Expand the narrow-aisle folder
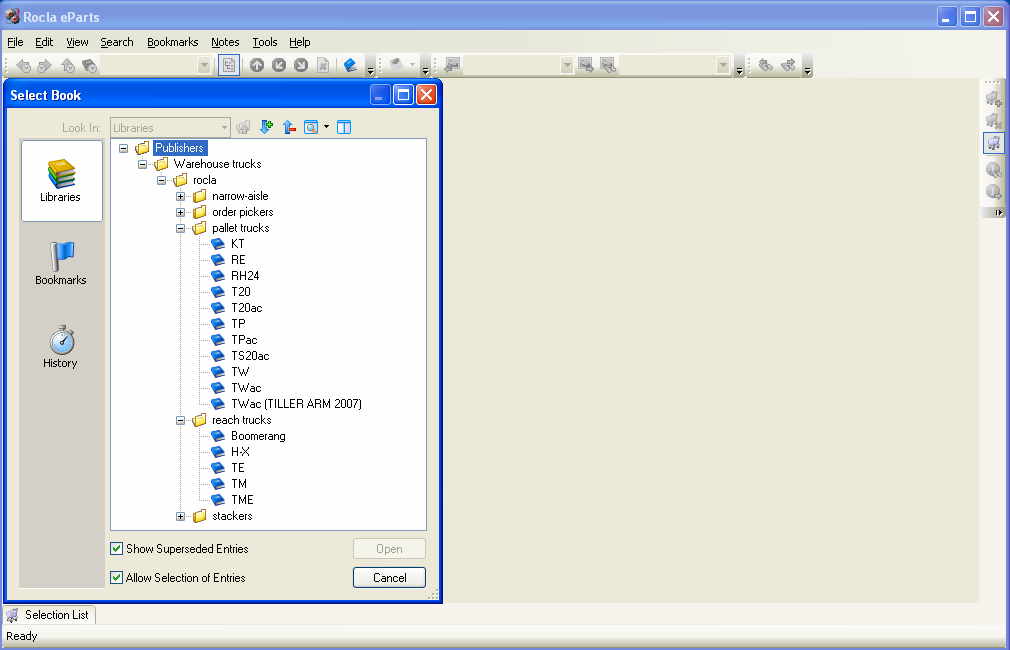This screenshot has height=650, width=1010. click(180, 196)
